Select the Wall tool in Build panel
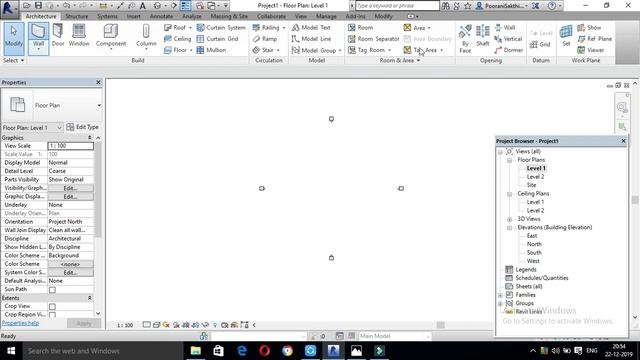Viewport: 640px width, 360px height. 38,38
